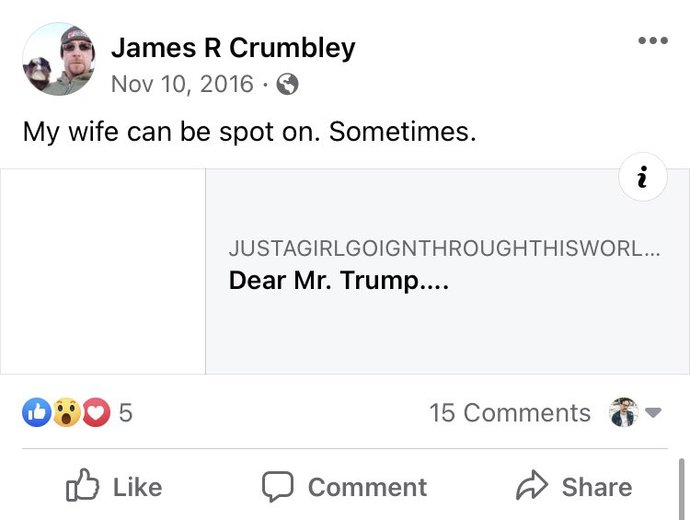Open the three-dot post options menu
The width and height of the screenshot is (690, 520).
(652, 41)
